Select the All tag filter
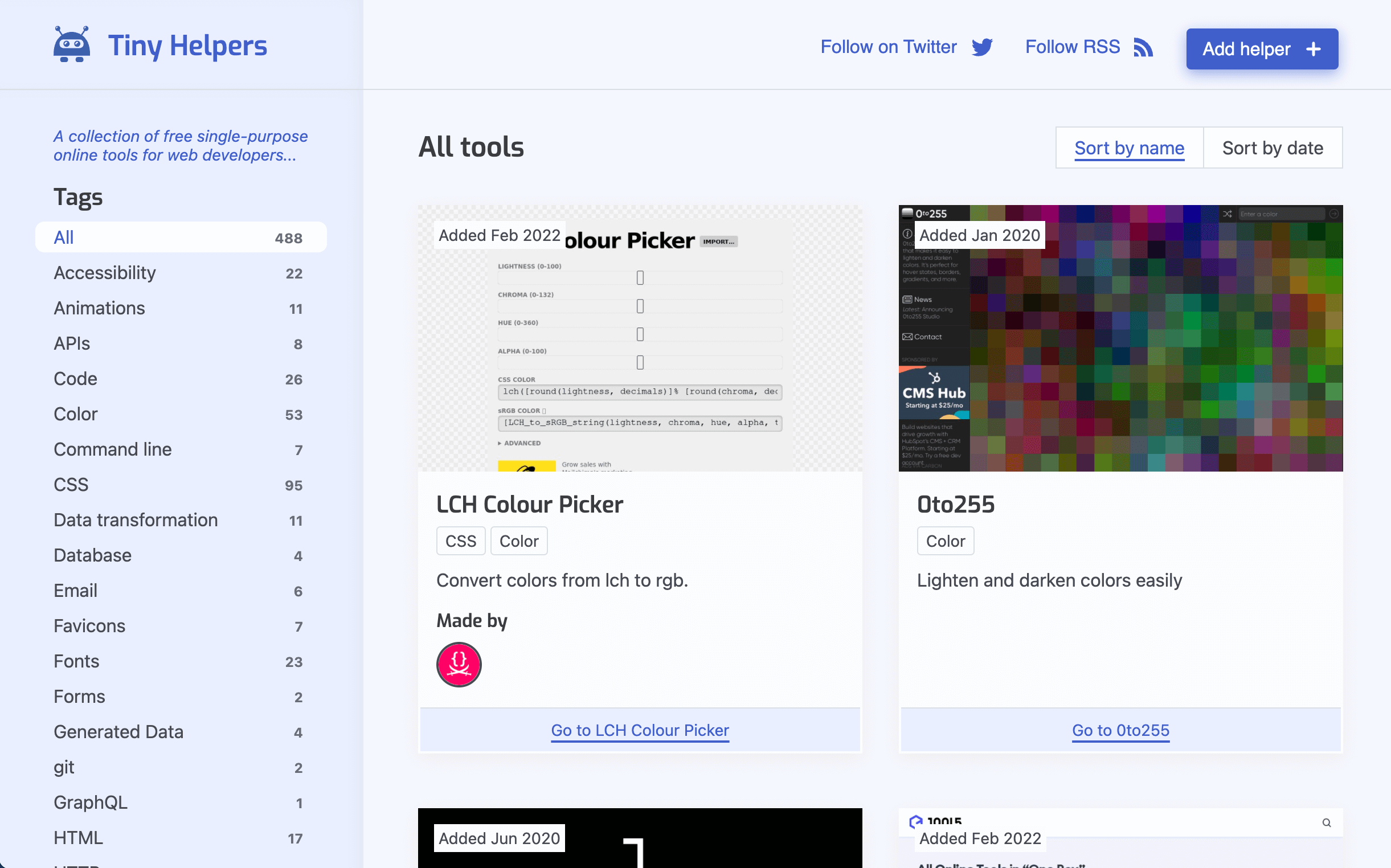This screenshot has width=1391, height=868. pyautogui.click(x=180, y=237)
